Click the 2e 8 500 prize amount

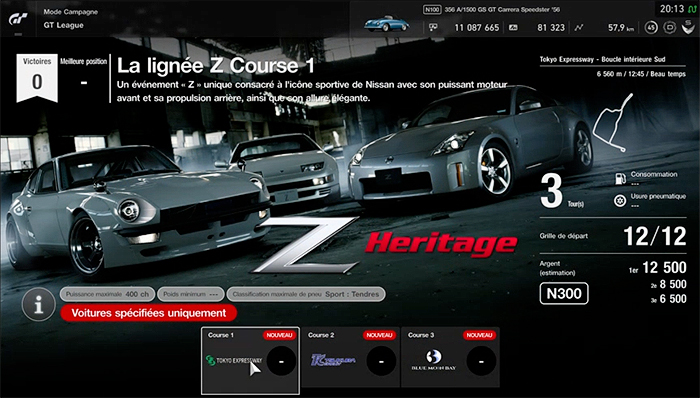(669, 284)
